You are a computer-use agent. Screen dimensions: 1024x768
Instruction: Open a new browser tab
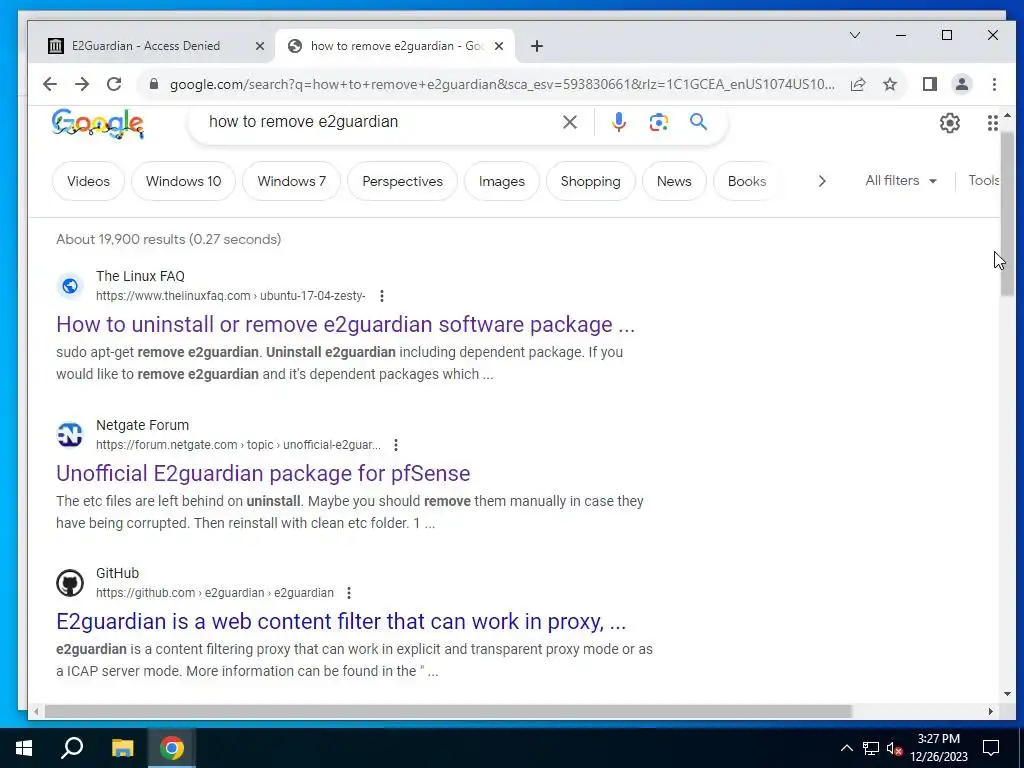tap(537, 46)
